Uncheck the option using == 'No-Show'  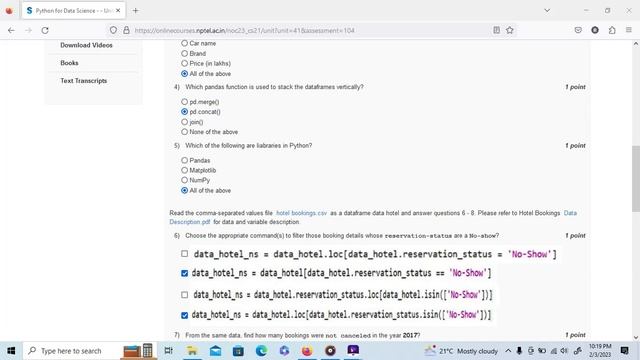pos(184,273)
